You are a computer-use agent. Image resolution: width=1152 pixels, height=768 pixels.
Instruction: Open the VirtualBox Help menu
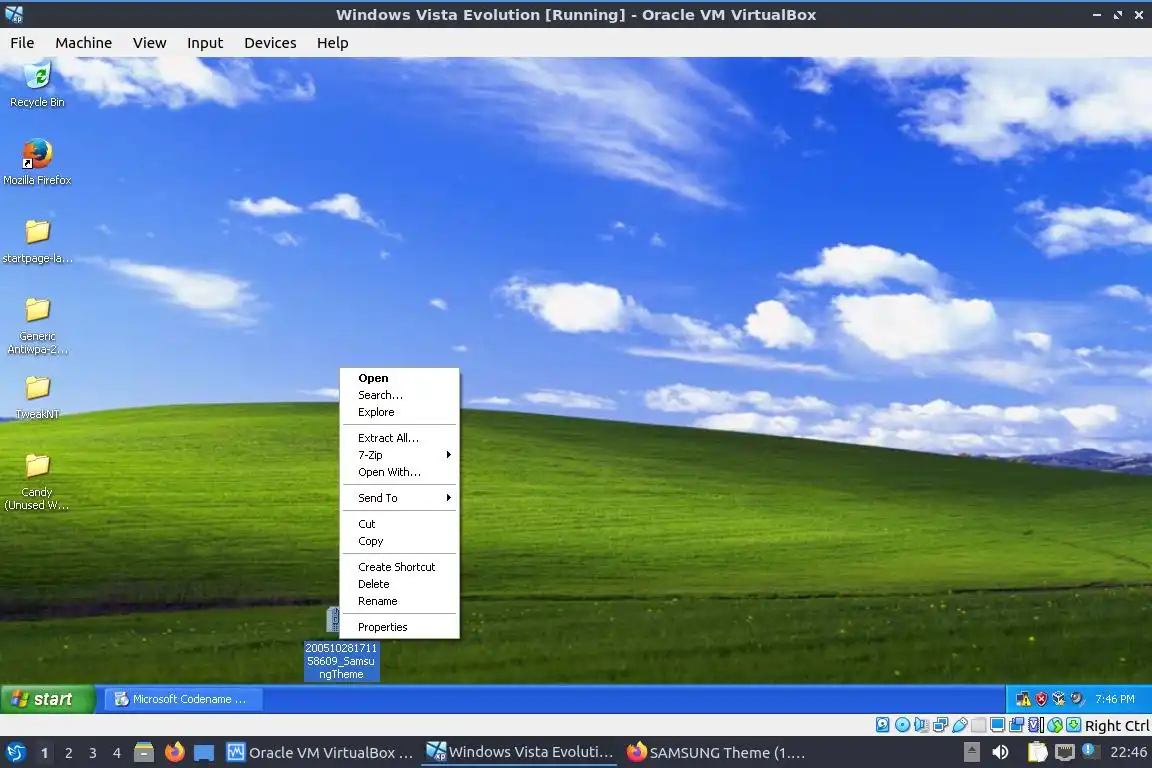(x=332, y=43)
